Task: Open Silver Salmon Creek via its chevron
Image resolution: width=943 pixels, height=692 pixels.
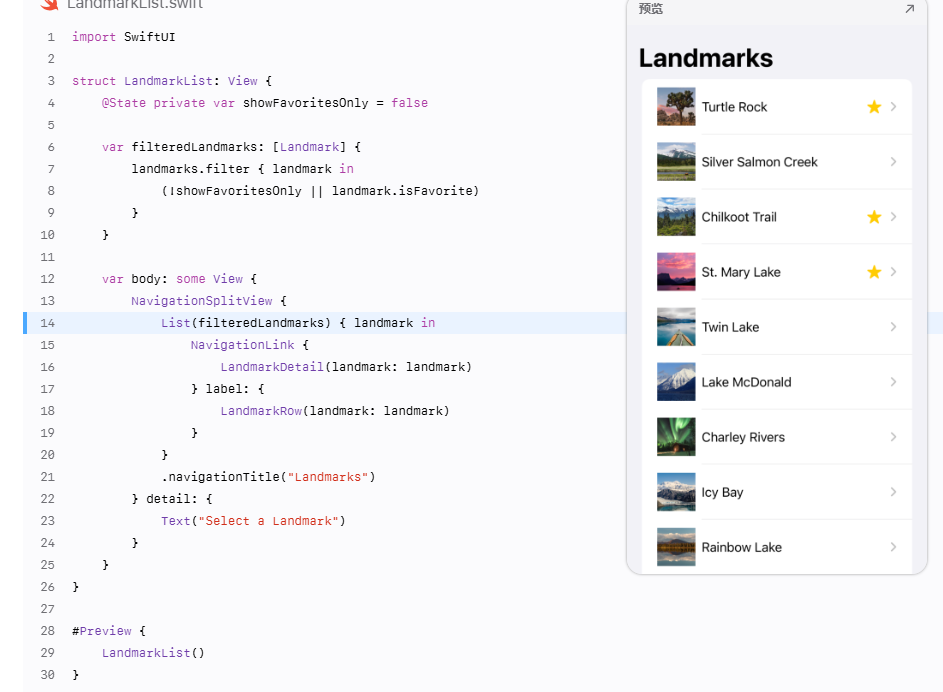Action: (x=894, y=162)
